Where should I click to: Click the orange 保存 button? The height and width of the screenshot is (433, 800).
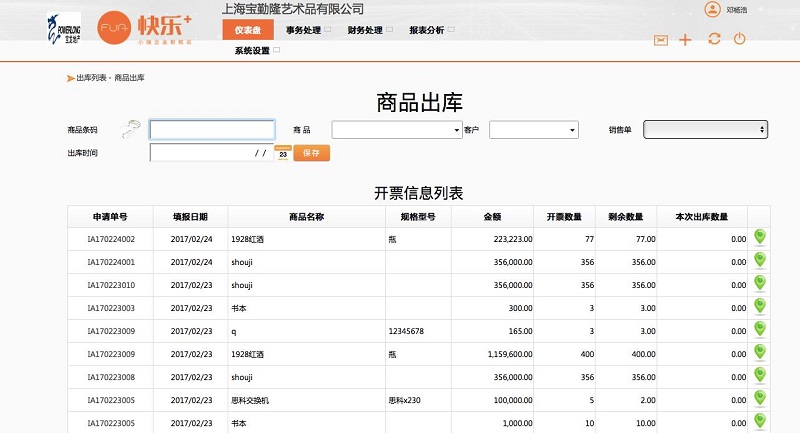311,153
